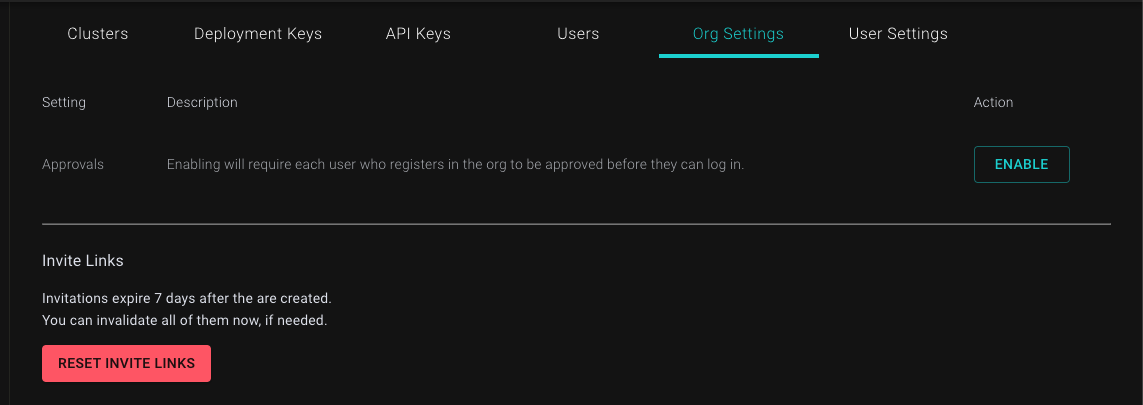
Task: Open the Clusters tab
Action: click(98, 34)
